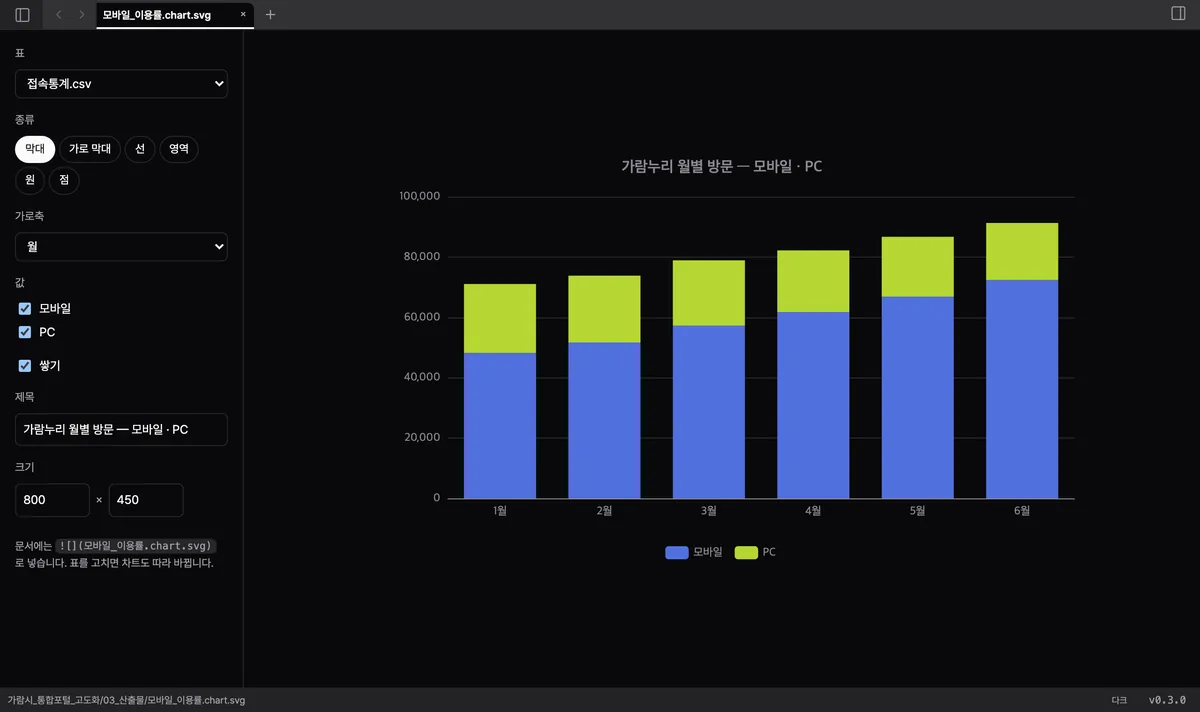Click the file path in status bar
This screenshot has width=1200, height=712.
pyautogui.click(x=126, y=700)
